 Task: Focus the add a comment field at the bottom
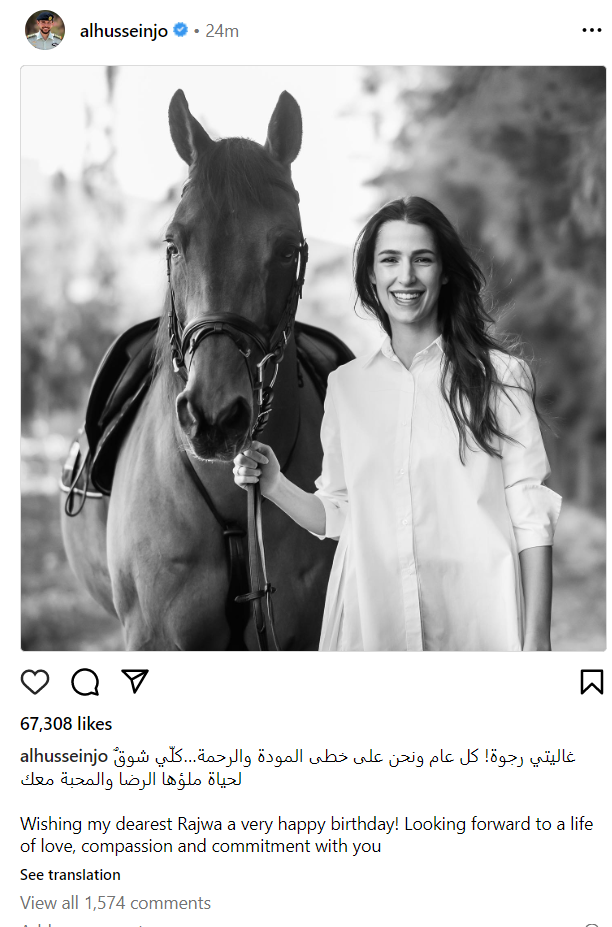click(x=306, y=923)
